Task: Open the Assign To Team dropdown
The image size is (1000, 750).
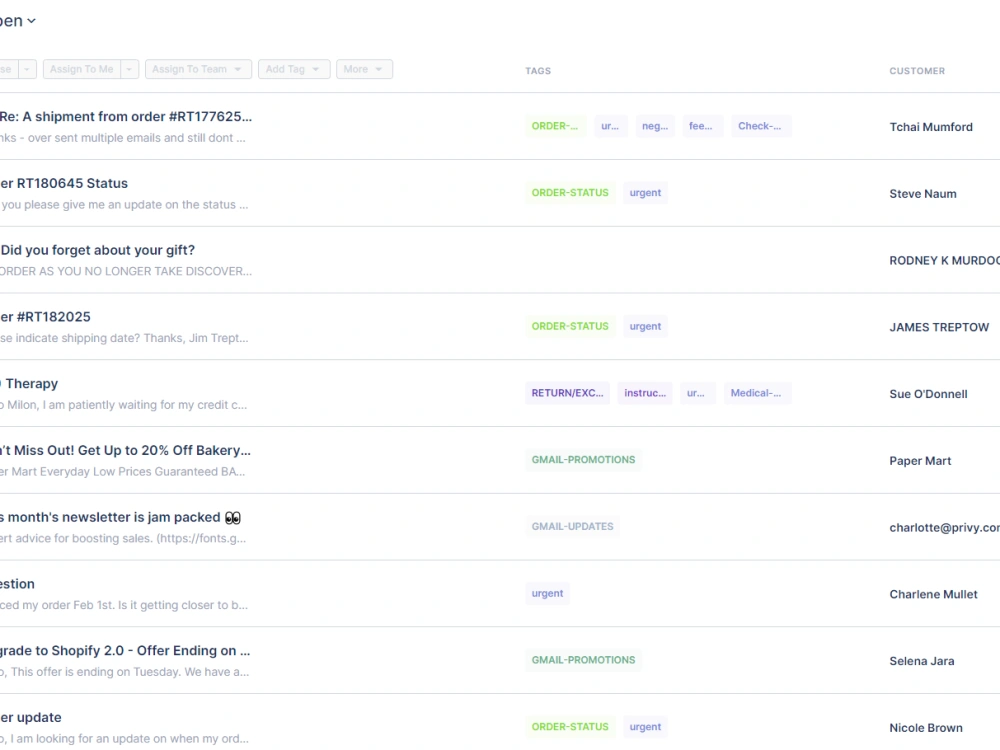Action: (x=198, y=69)
